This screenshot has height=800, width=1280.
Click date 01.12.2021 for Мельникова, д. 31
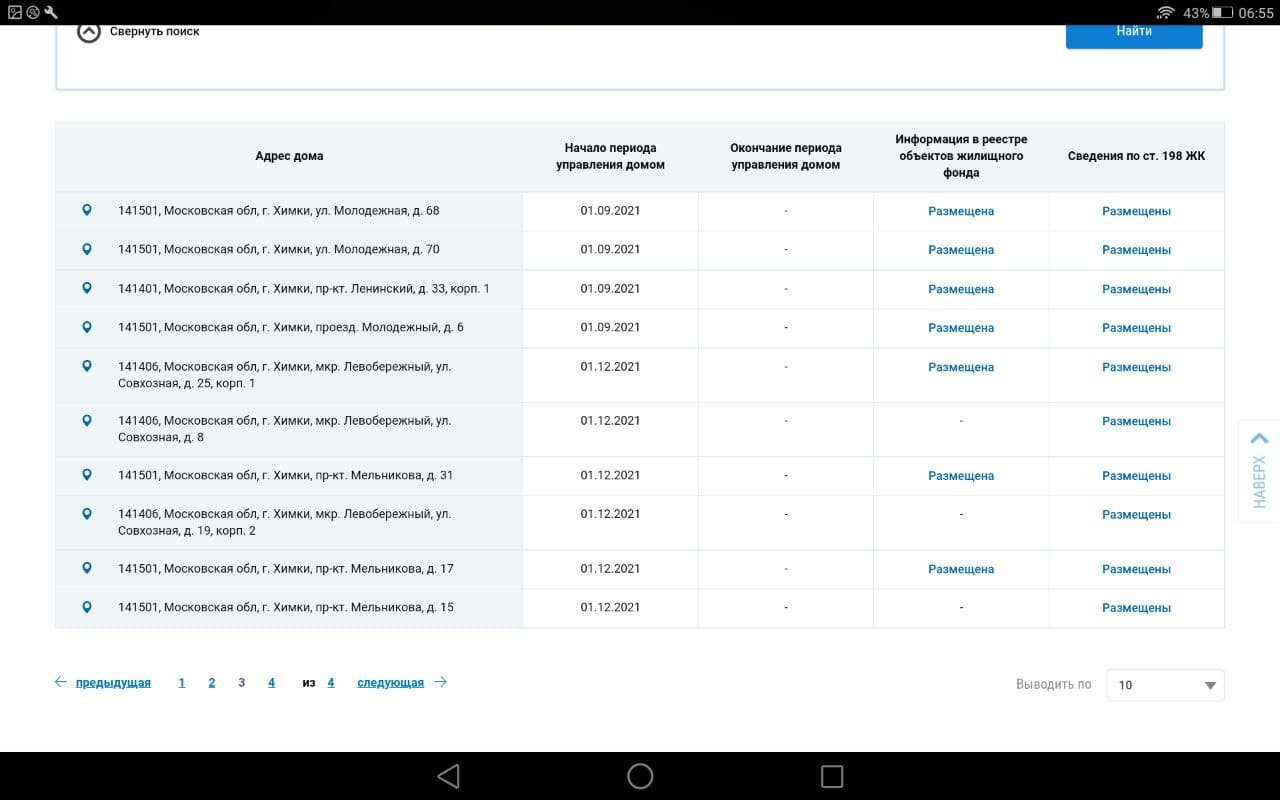pyautogui.click(x=610, y=475)
